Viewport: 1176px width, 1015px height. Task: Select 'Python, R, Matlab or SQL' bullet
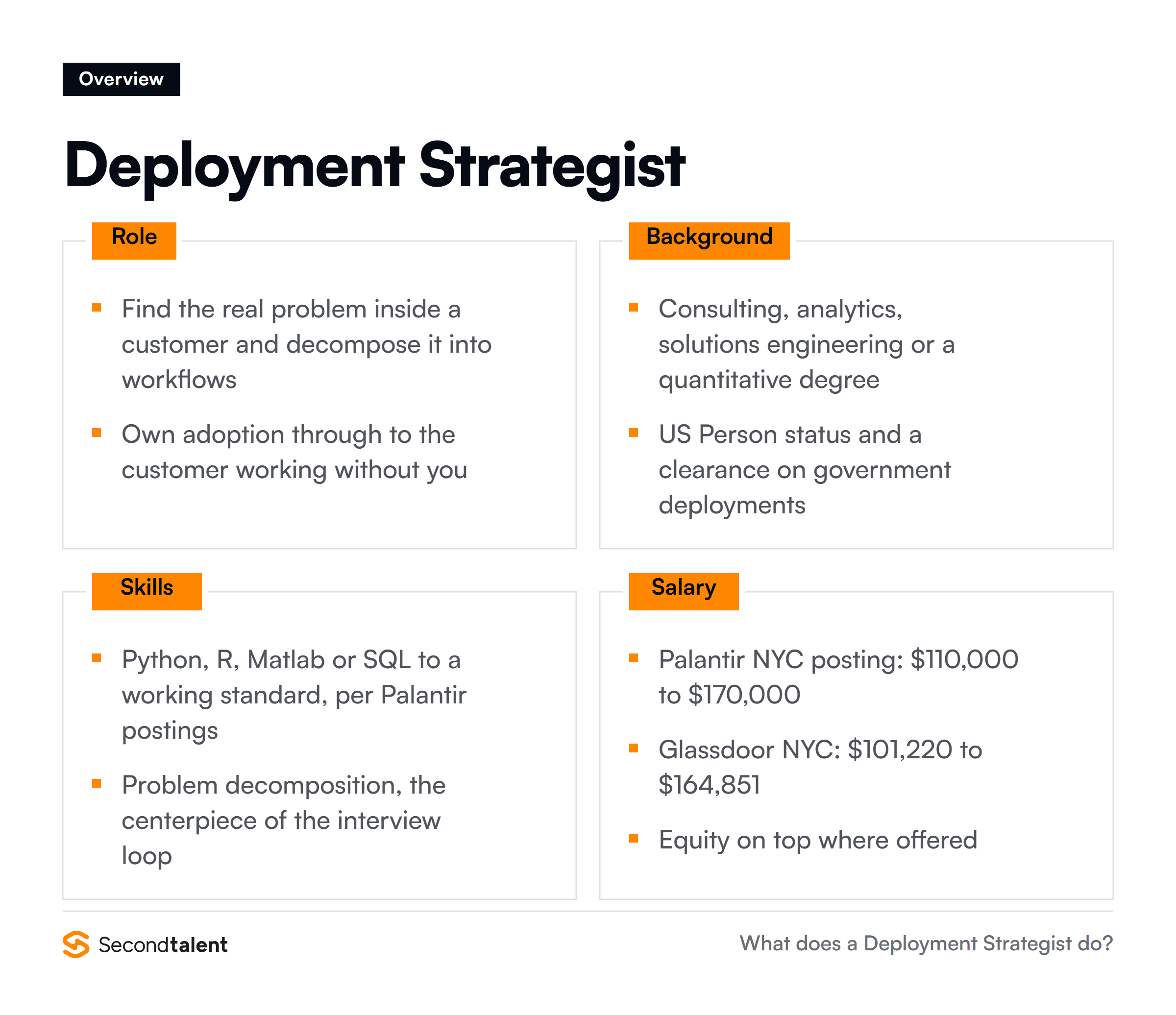pyautogui.click(x=294, y=695)
